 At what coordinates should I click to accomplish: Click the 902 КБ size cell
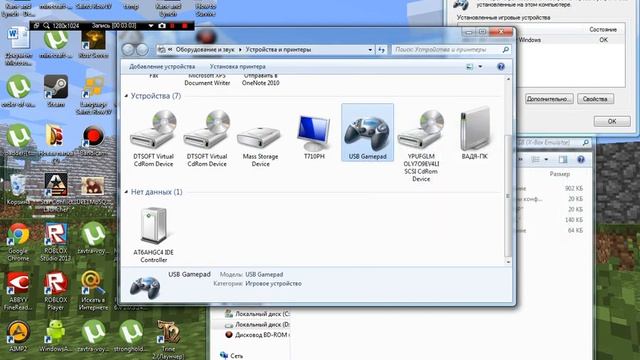(573, 189)
